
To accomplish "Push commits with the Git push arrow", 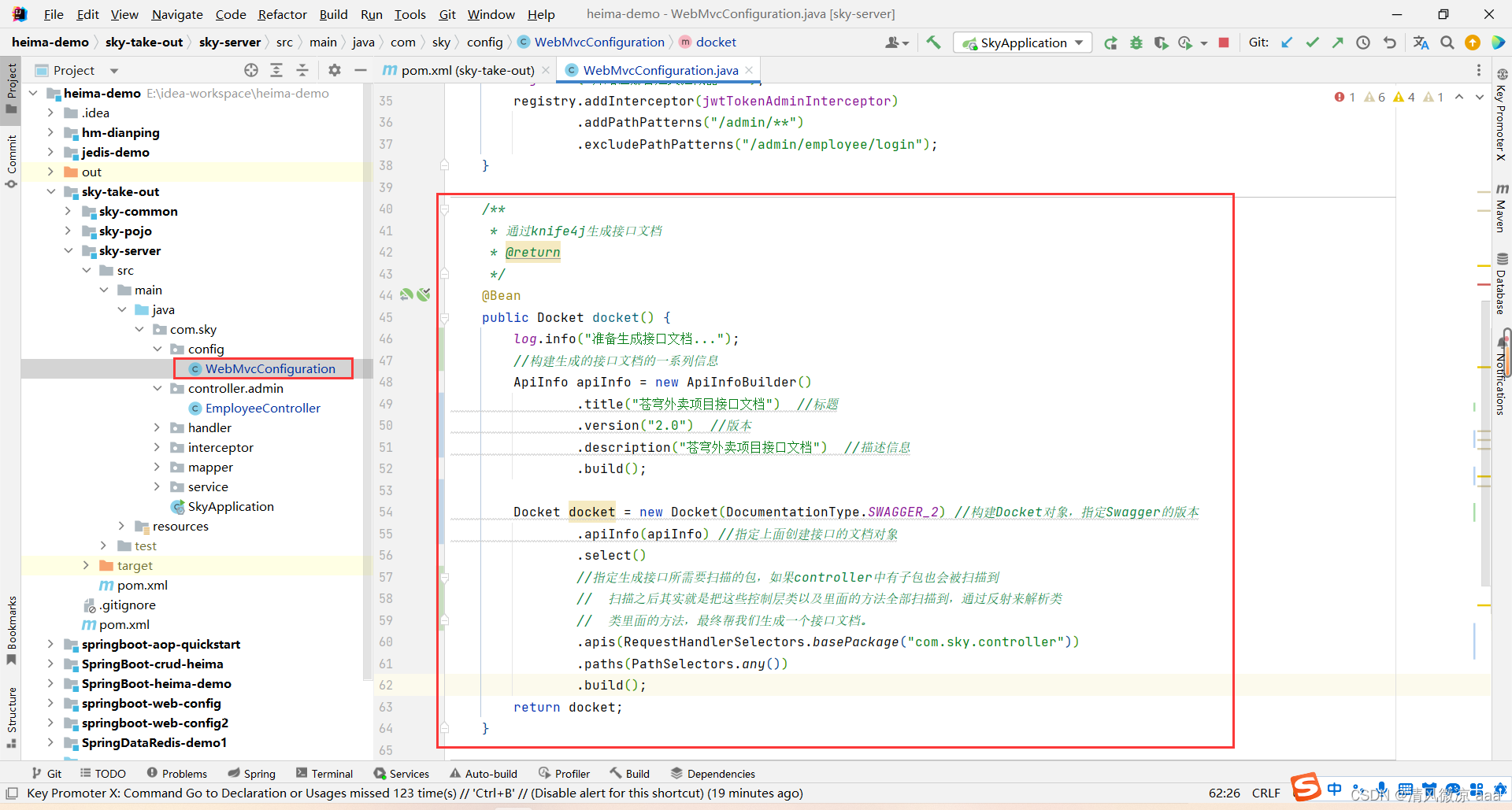I will coord(1337,43).
